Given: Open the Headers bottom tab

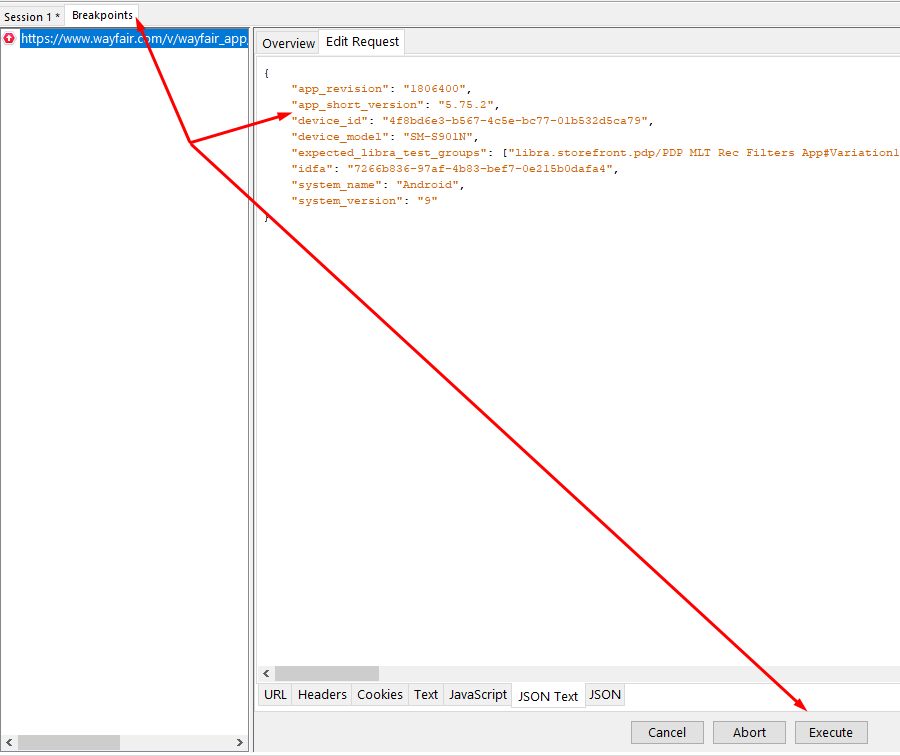Looking at the screenshot, I should (322, 695).
